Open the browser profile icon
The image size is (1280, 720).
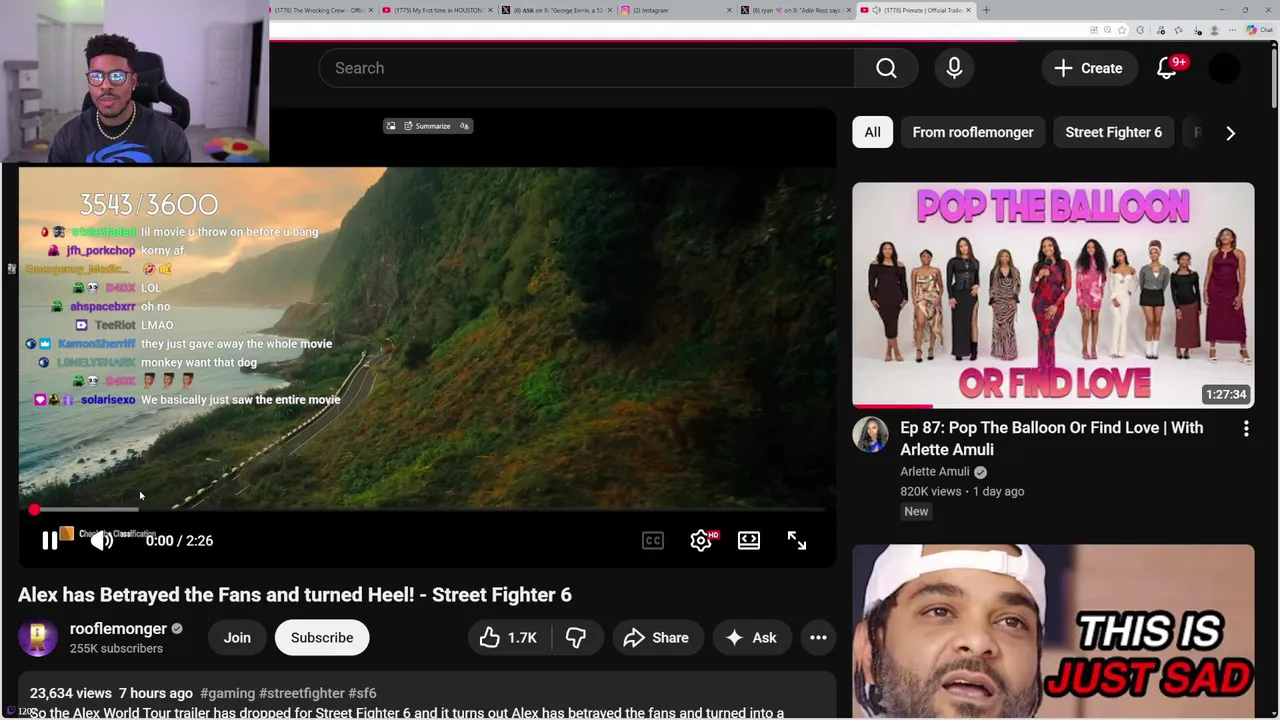(x=1214, y=30)
